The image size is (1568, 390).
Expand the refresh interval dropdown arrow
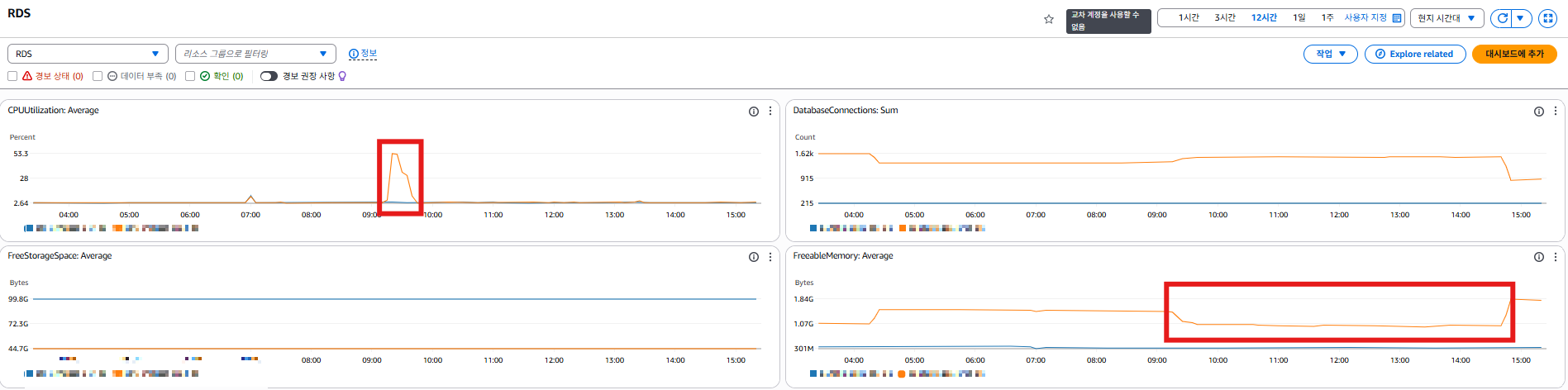[1520, 18]
